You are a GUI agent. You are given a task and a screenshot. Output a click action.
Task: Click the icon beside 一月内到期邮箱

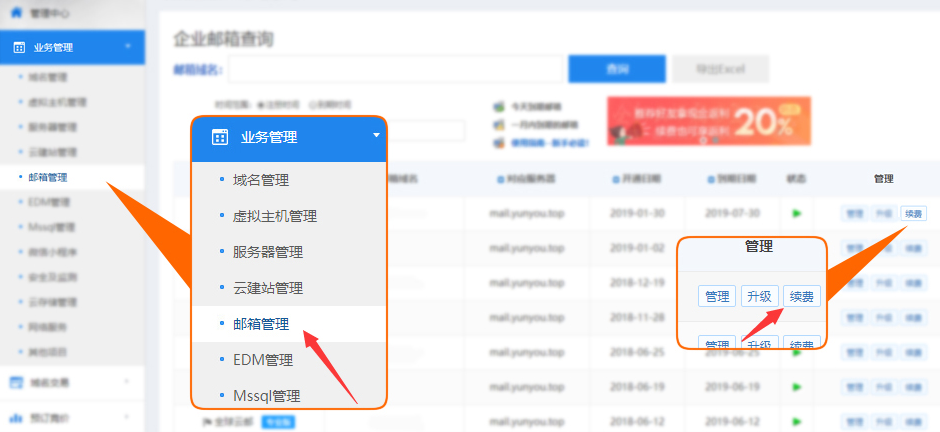point(498,125)
